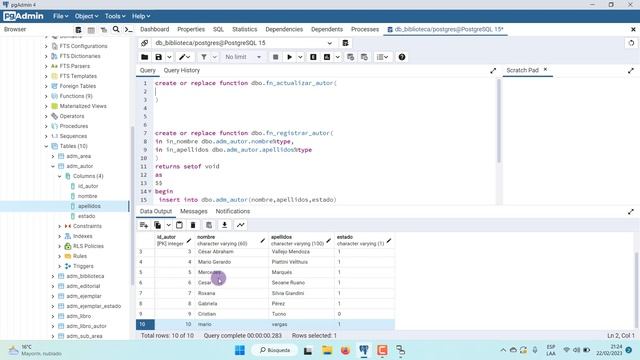Edit the nombre column header pencil
This screenshot has width=640, height=360.
pos(262,241)
